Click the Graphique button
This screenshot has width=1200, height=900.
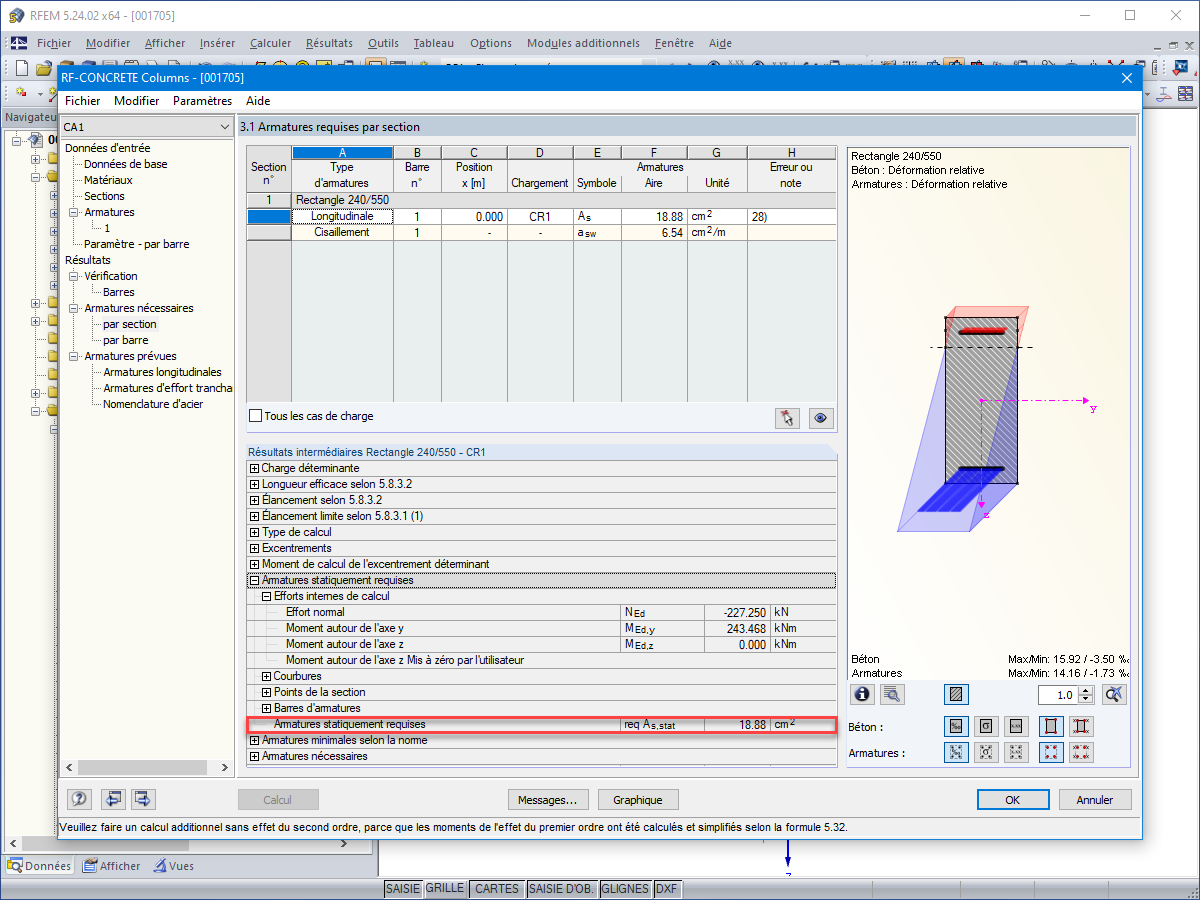pyautogui.click(x=638, y=799)
